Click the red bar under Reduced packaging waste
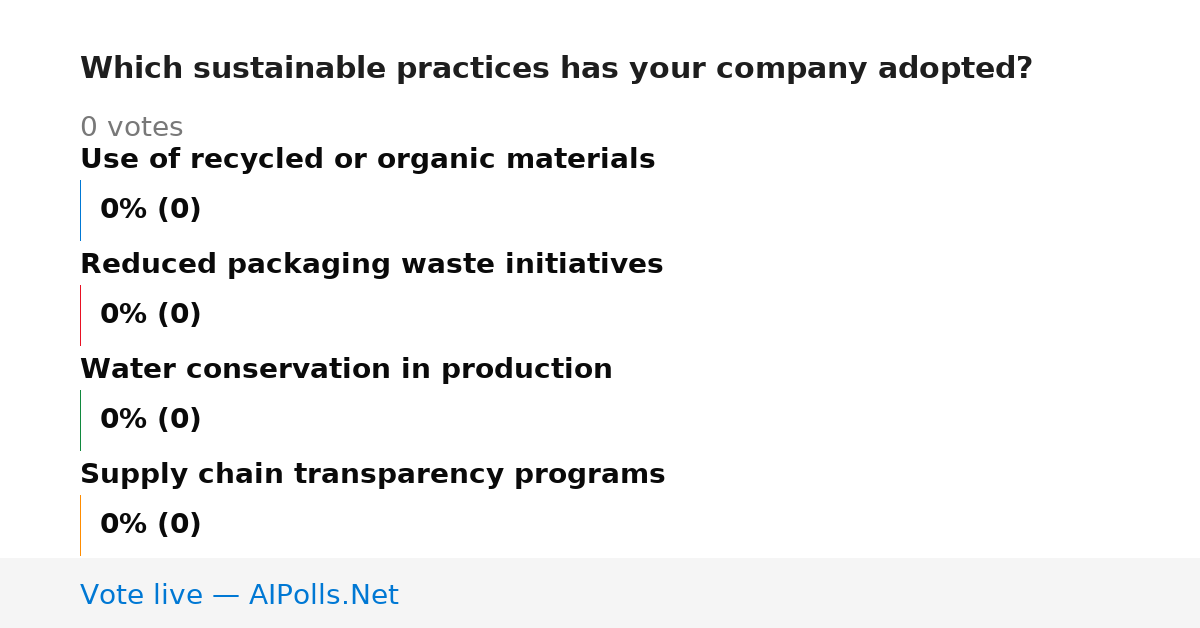This screenshot has height=628, width=1200. pos(80,315)
